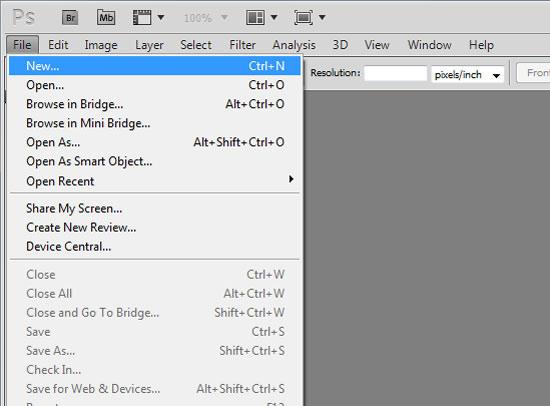Screen dimensions: 550x406
Task: Select Browse in Mini Bridge...
Action: pos(155,123)
